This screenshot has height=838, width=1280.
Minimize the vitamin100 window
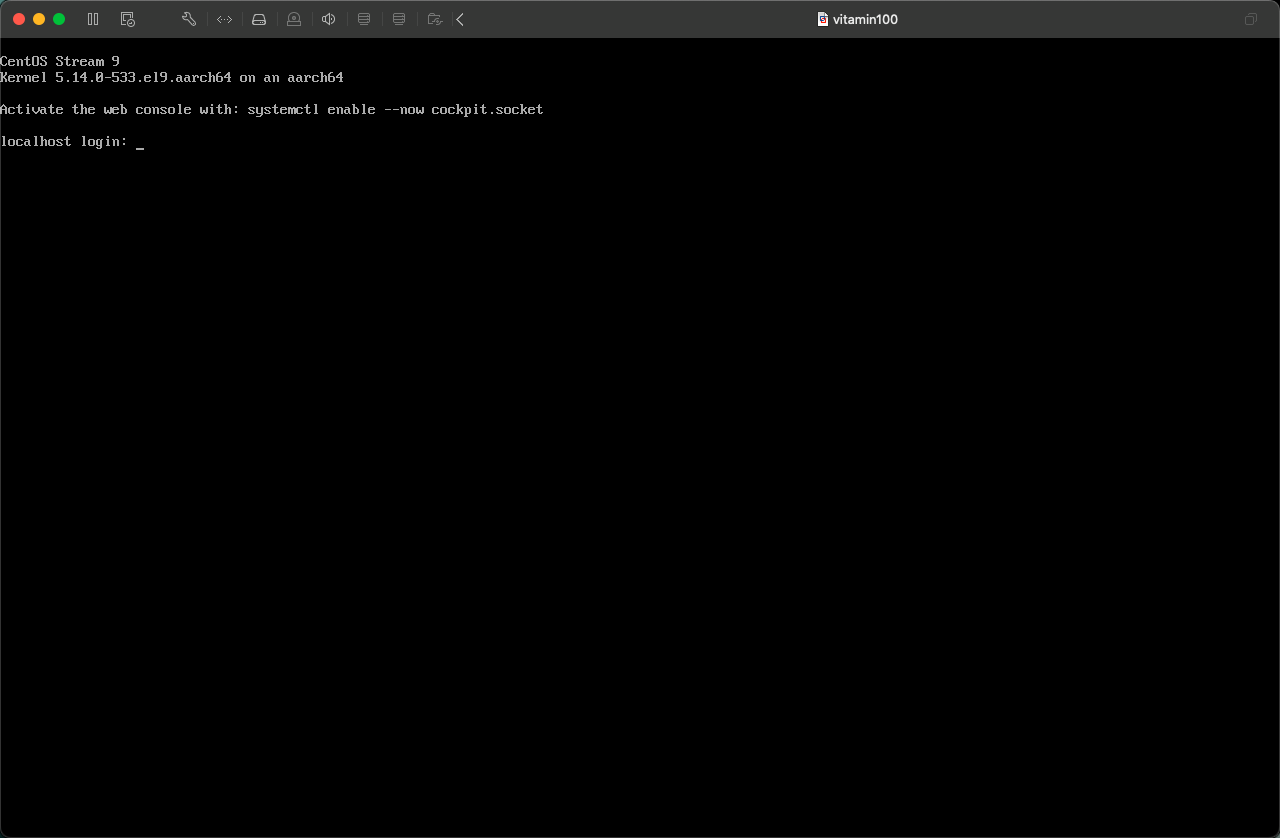(x=39, y=19)
